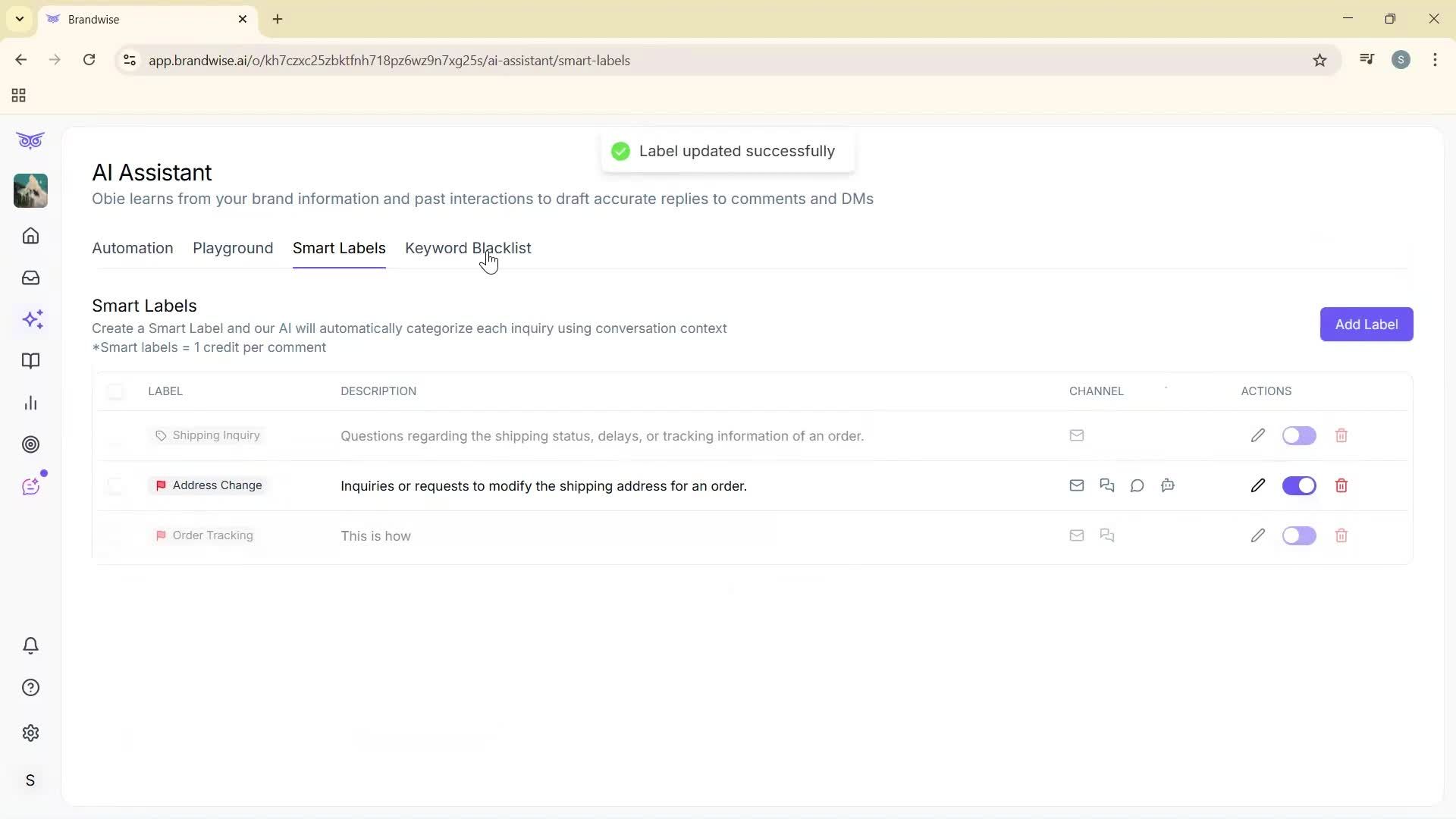Open the Keyword Blacklist tab
1456x819 pixels.
467,248
